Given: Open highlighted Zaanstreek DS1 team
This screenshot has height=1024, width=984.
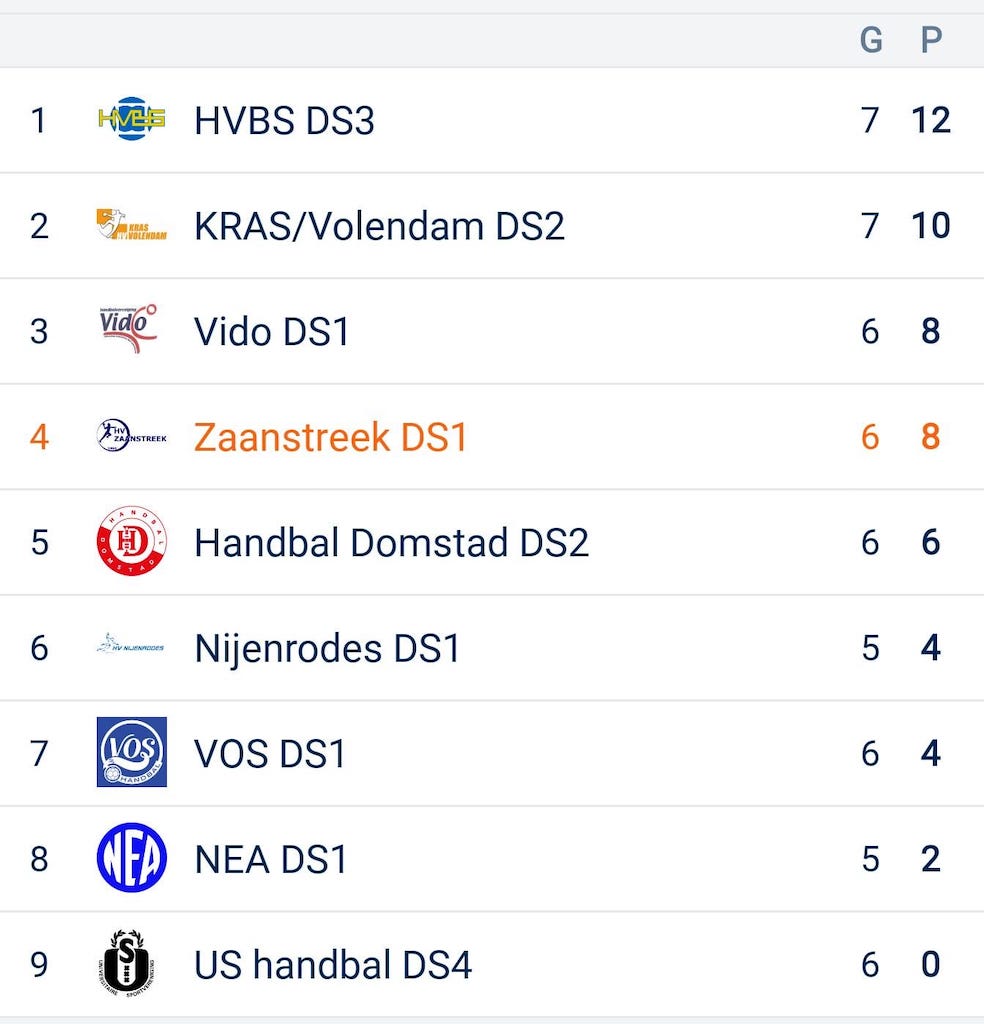Looking at the screenshot, I should [x=330, y=437].
